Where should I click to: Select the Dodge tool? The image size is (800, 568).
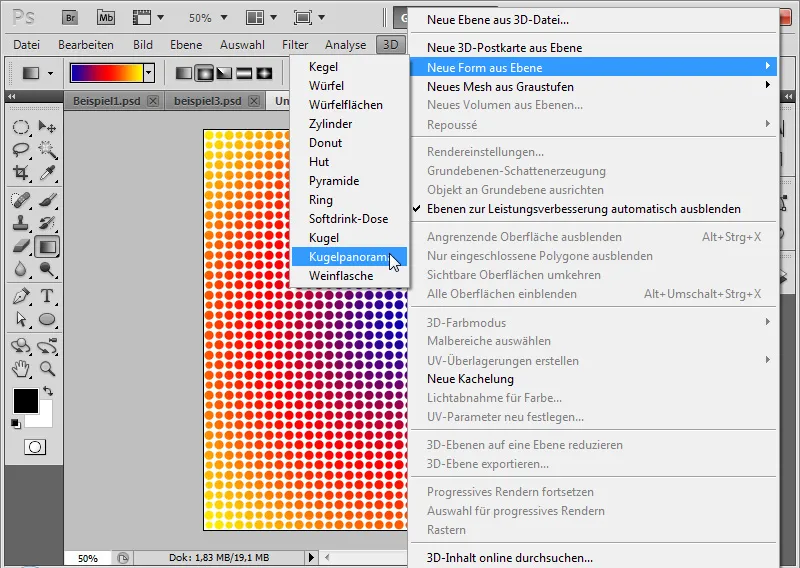click(x=47, y=269)
